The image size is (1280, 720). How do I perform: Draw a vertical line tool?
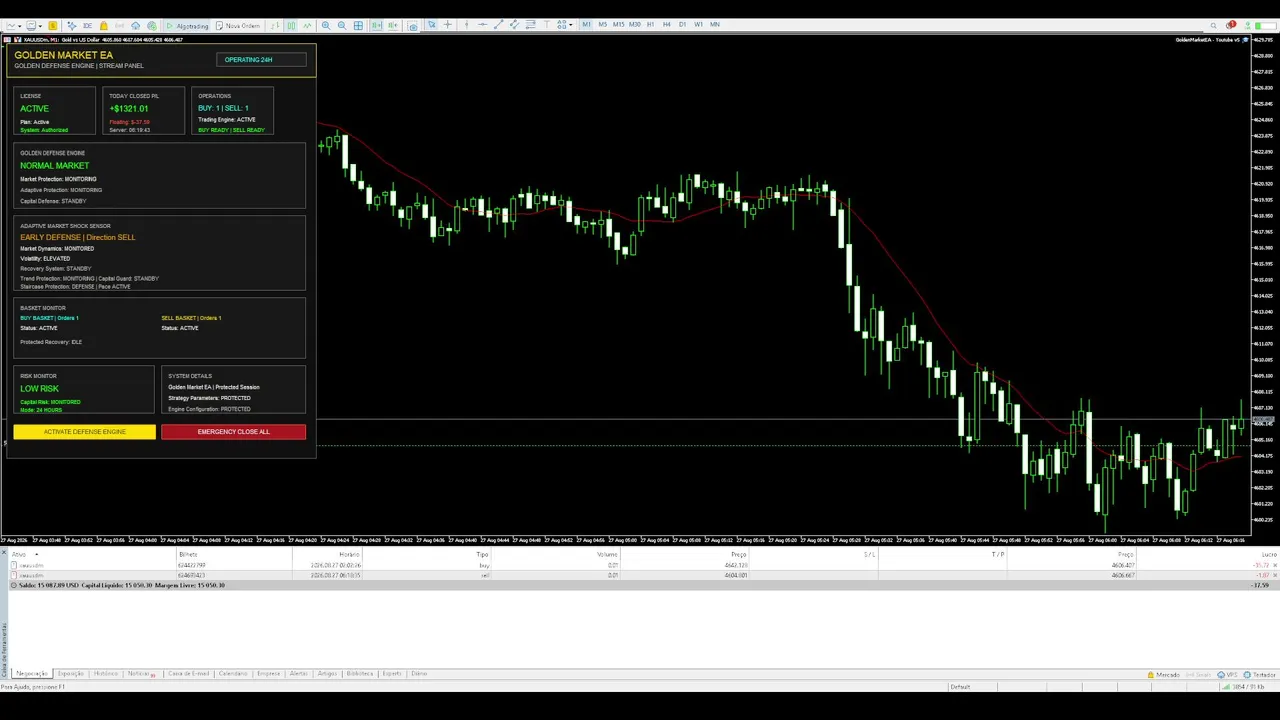pos(467,24)
